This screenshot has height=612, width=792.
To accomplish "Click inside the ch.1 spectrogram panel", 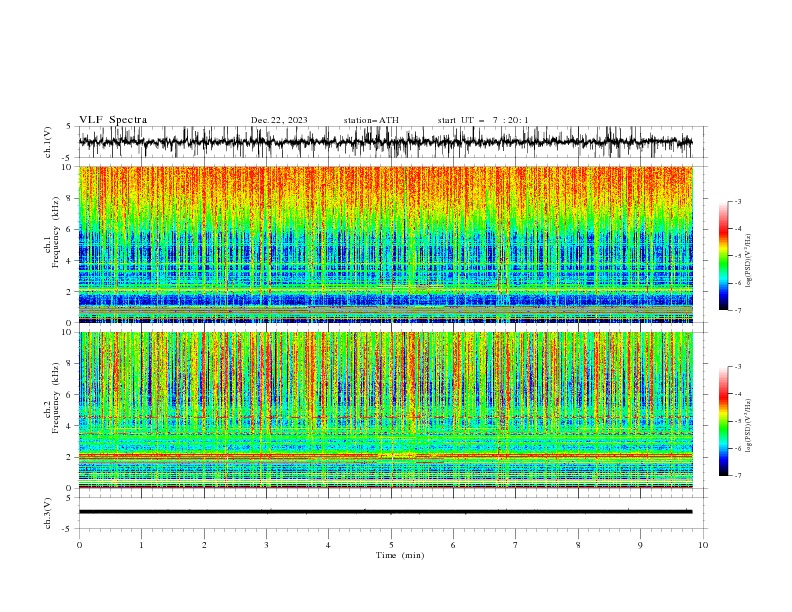I will [386, 244].
